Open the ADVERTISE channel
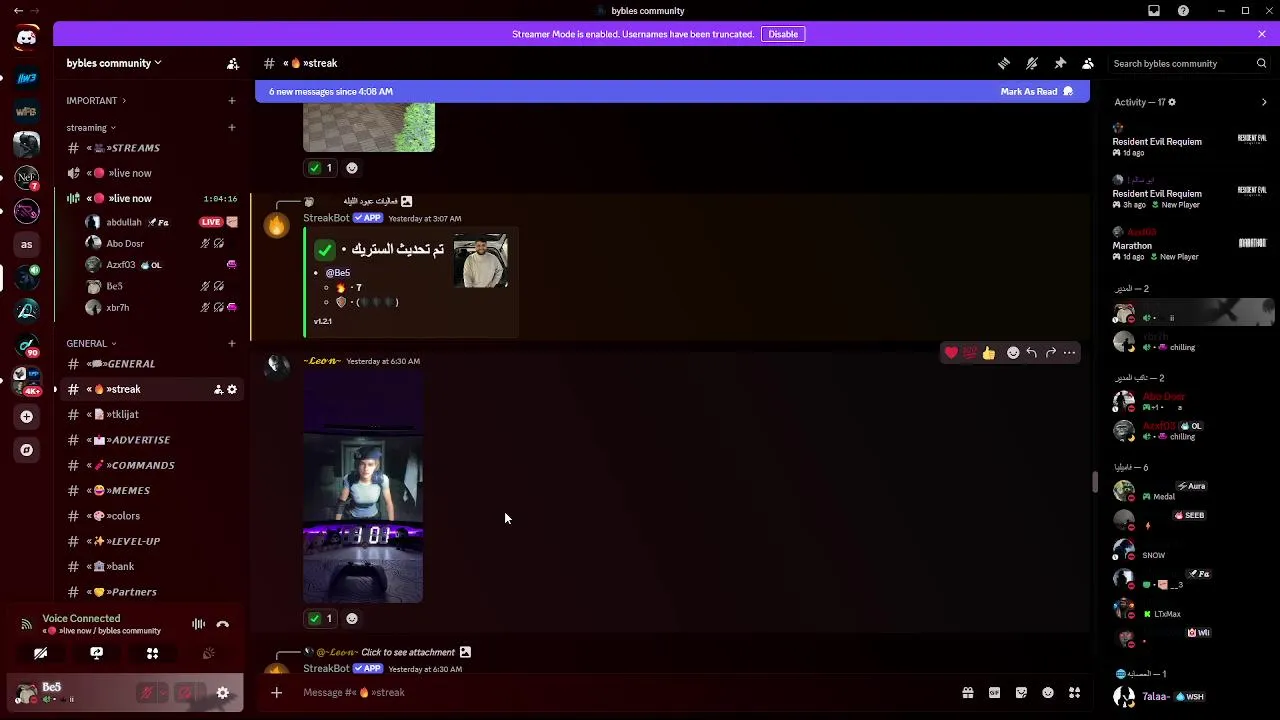1280x720 pixels. [150, 440]
